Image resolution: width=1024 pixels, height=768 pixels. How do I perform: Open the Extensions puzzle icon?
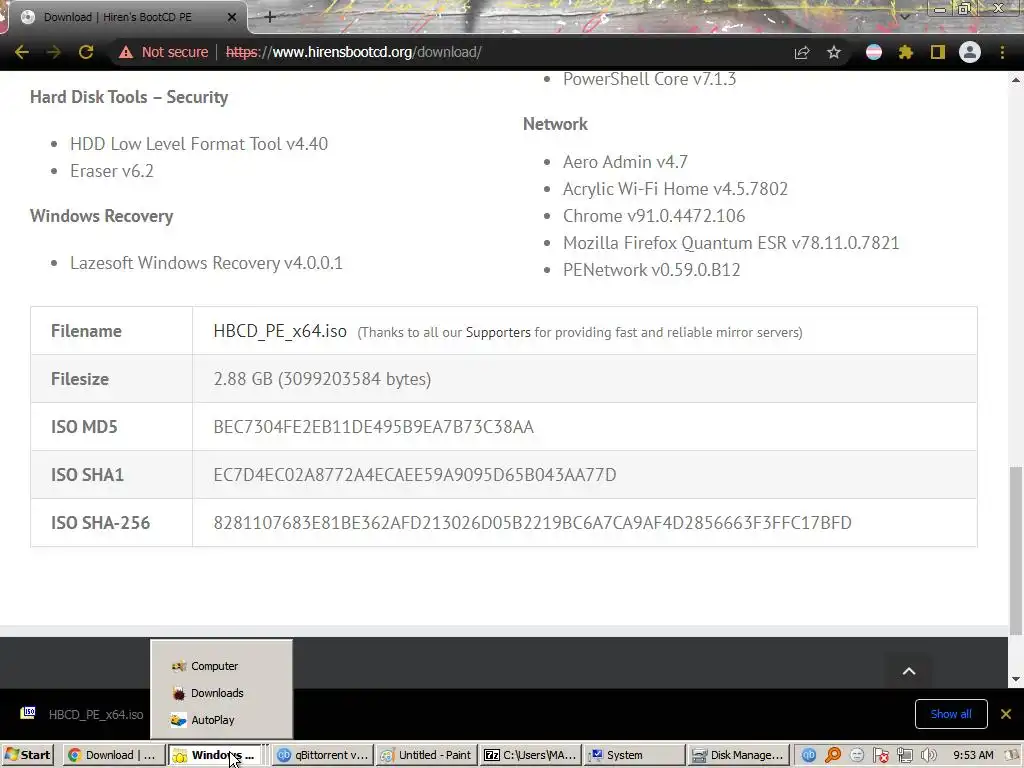pyautogui.click(x=906, y=52)
